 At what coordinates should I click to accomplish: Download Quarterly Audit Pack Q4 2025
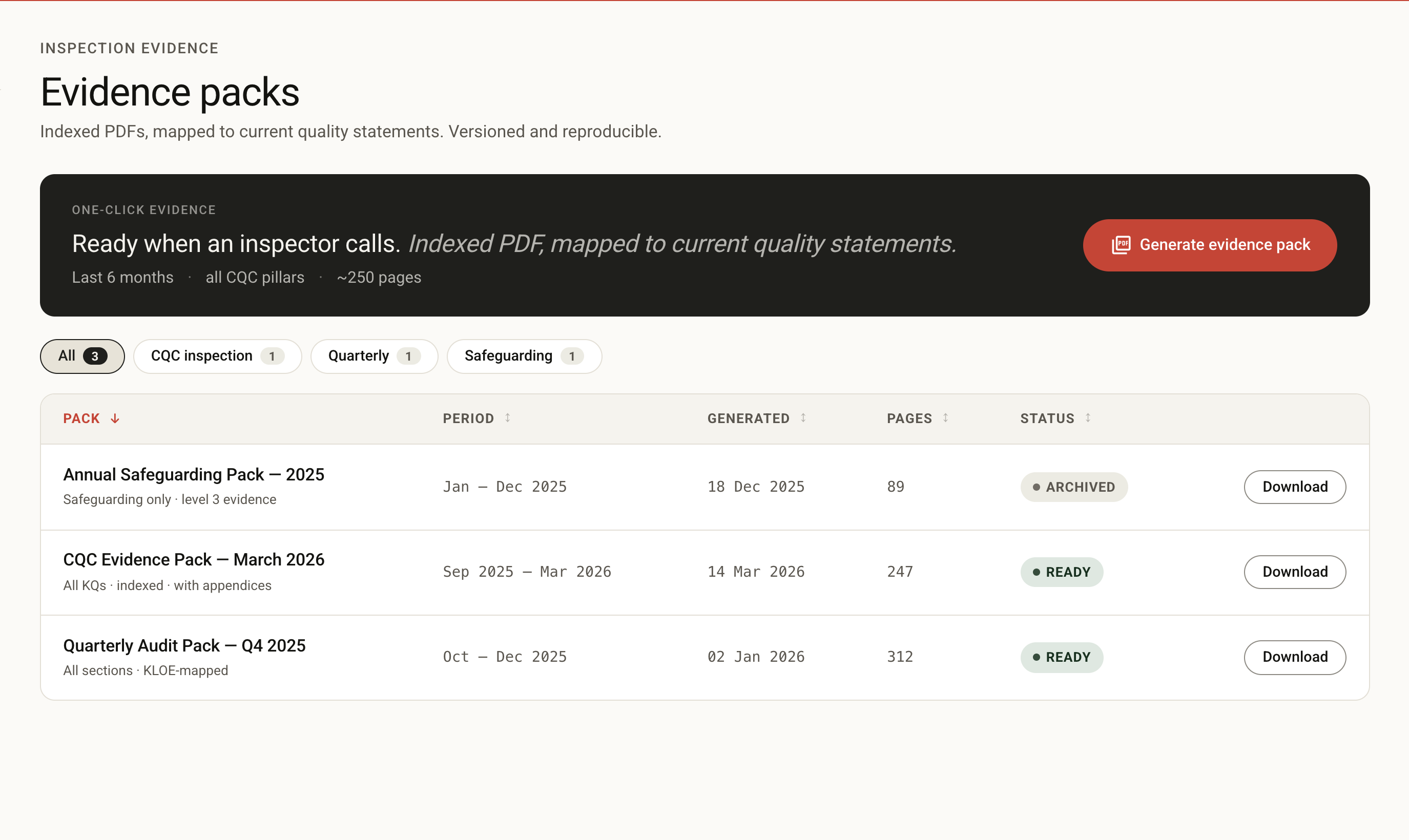(1295, 657)
